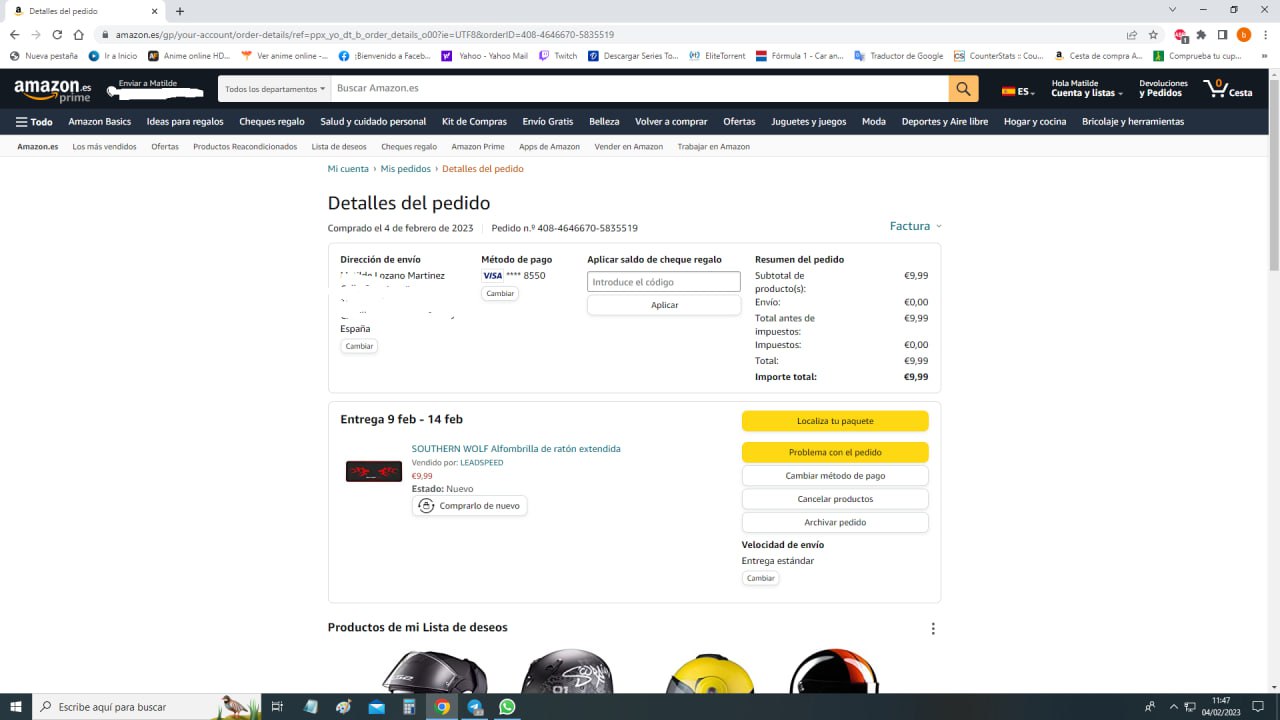Click the Chrome address bar URL
1280x720 pixels.
click(x=365, y=34)
